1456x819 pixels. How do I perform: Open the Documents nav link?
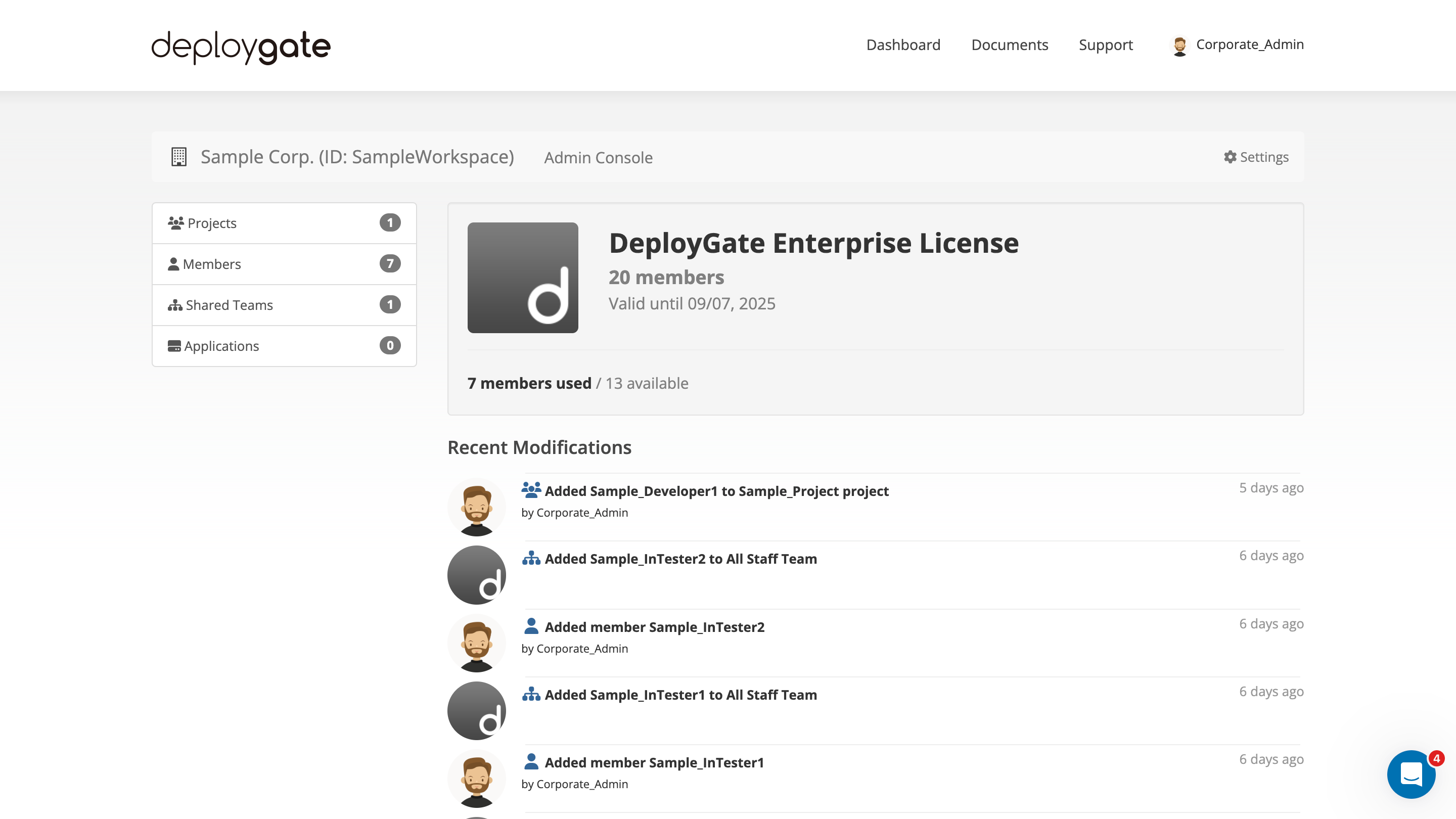pyautogui.click(x=1010, y=44)
